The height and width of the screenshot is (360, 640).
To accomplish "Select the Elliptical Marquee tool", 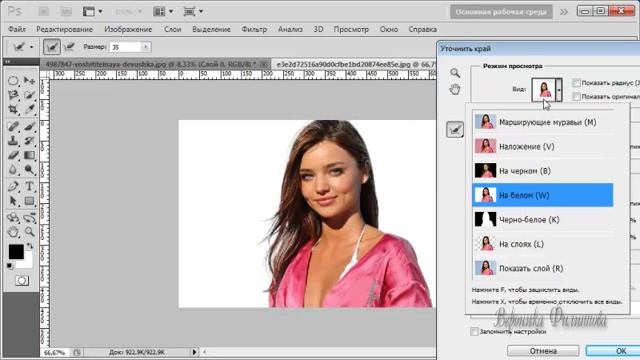I will click(13, 80).
